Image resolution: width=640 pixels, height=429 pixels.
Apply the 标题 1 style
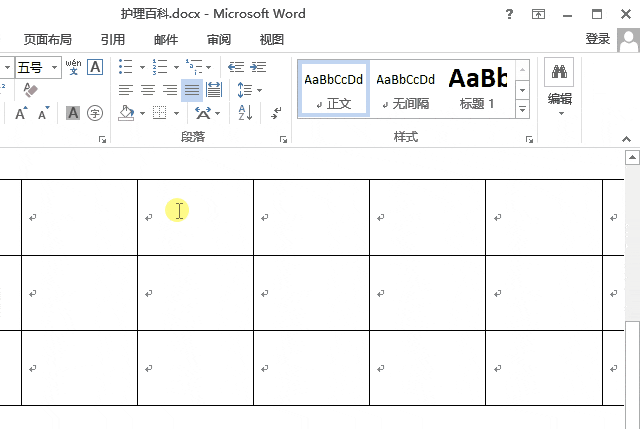pos(478,89)
